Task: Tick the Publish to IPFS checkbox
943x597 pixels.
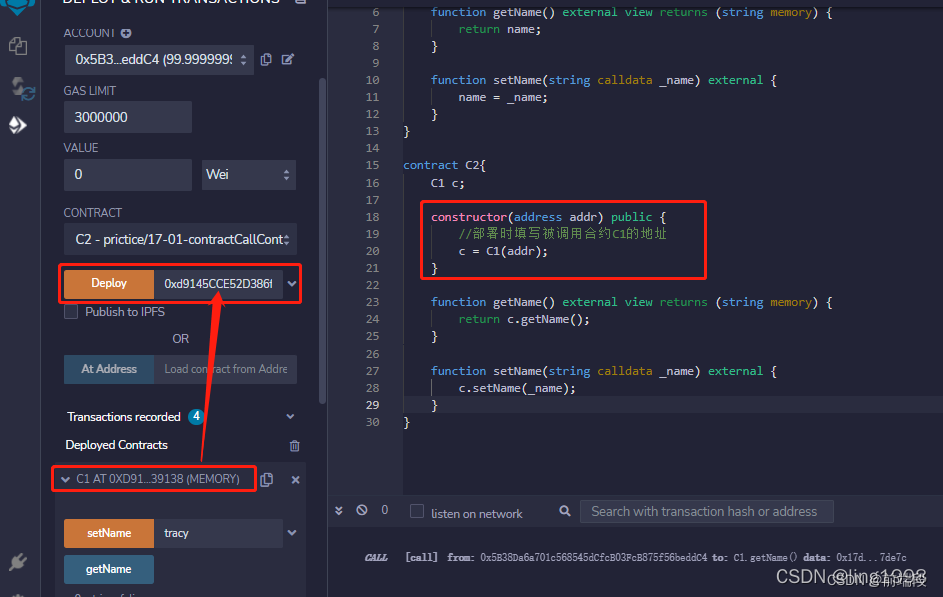Action: coord(71,312)
